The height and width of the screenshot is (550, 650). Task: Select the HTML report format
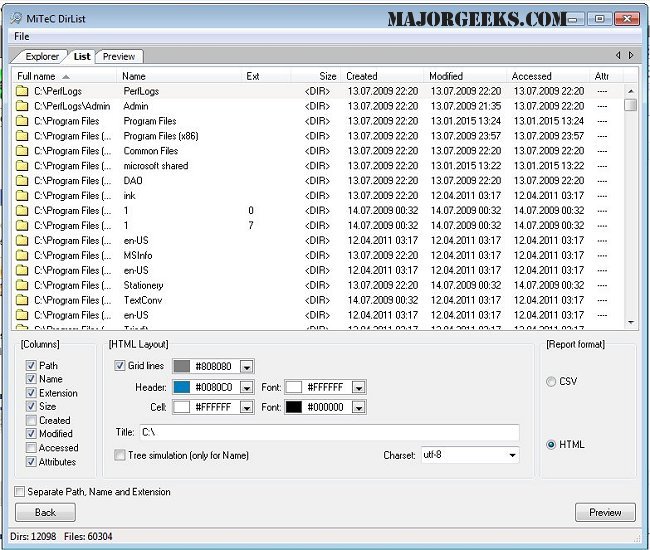click(x=551, y=445)
